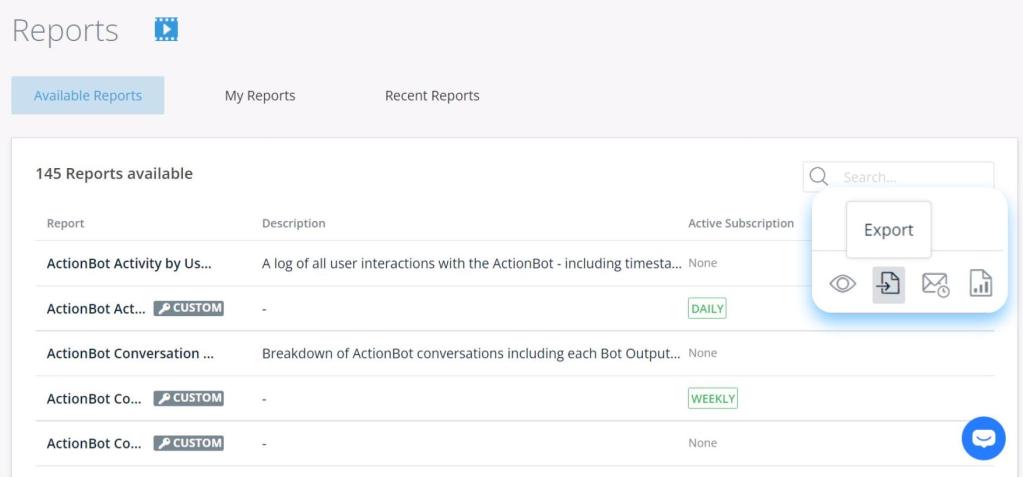The image size is (1023, 477).
Task: Click the bar chart report icon
Action: click(981, 285)
